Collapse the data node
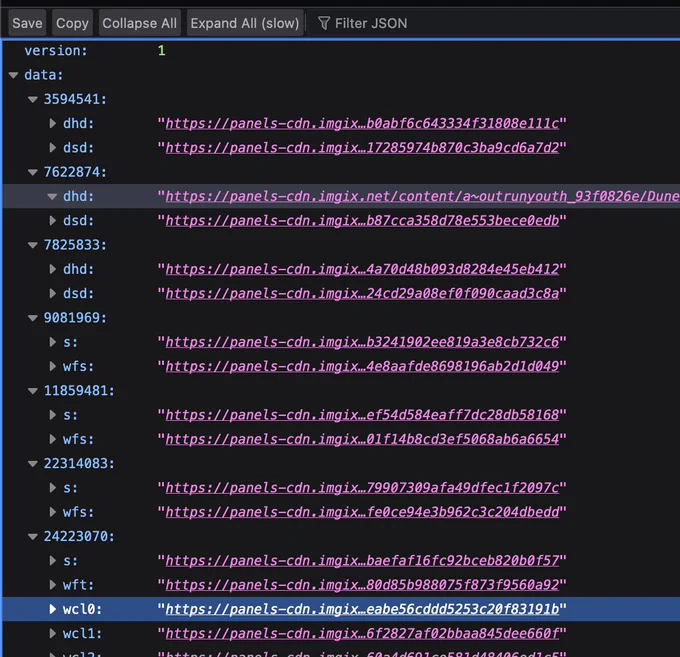The height and width of the screenshot is (657, 680). click(x=13, y=75)
